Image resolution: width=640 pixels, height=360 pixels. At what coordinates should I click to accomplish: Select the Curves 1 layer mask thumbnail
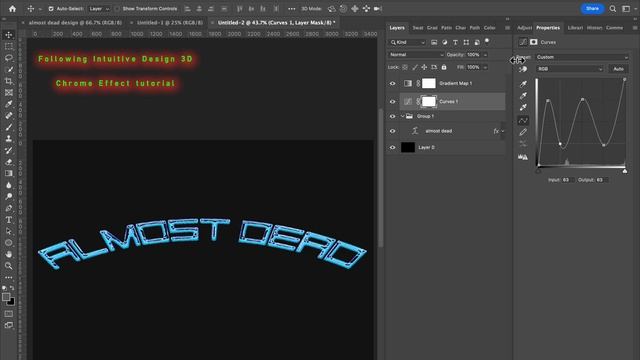(x=429, y=101)
